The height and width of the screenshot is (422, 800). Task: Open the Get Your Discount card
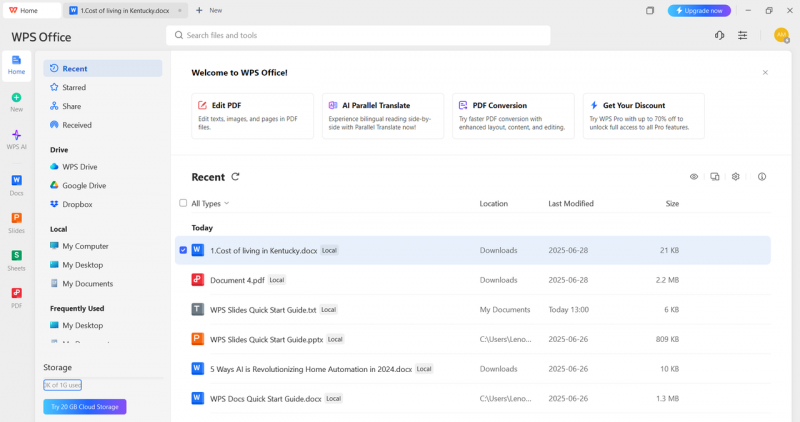click(x=644, y=116)
